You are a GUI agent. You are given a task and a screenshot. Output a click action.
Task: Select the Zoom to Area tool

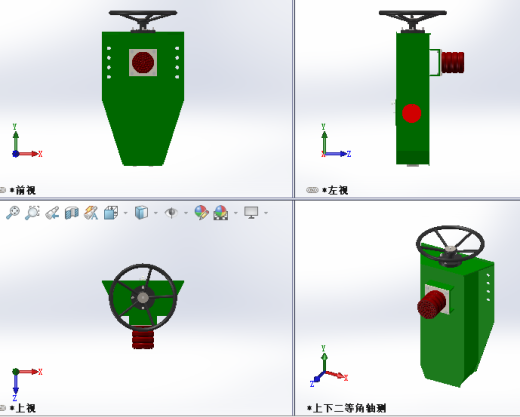32,213
